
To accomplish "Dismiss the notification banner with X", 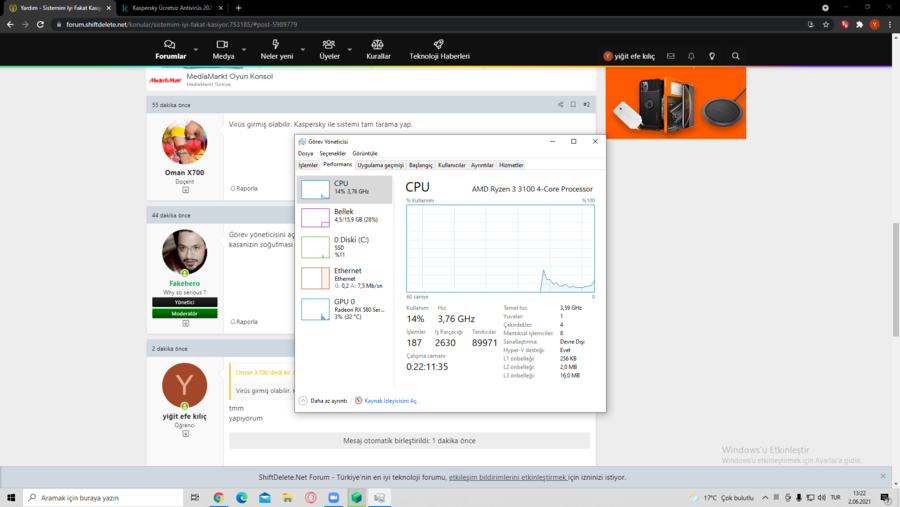I will [x=883, y=476].
